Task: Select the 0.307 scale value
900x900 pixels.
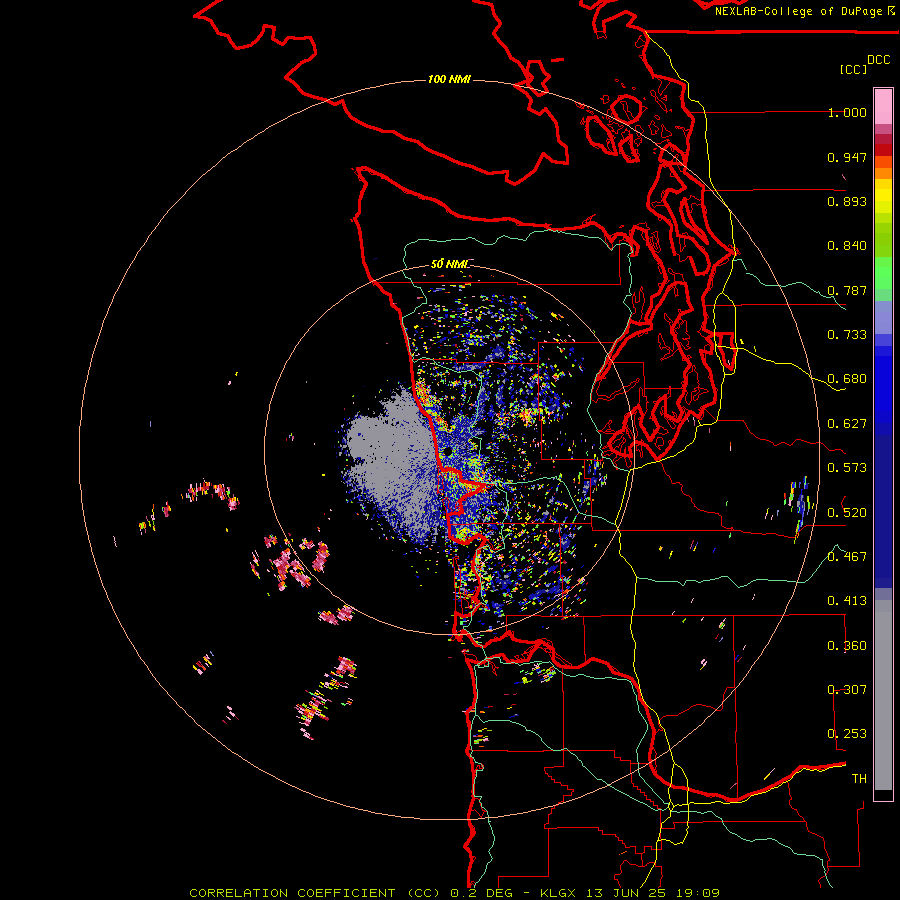Action: pyautogui.click(x=847, y=689)
